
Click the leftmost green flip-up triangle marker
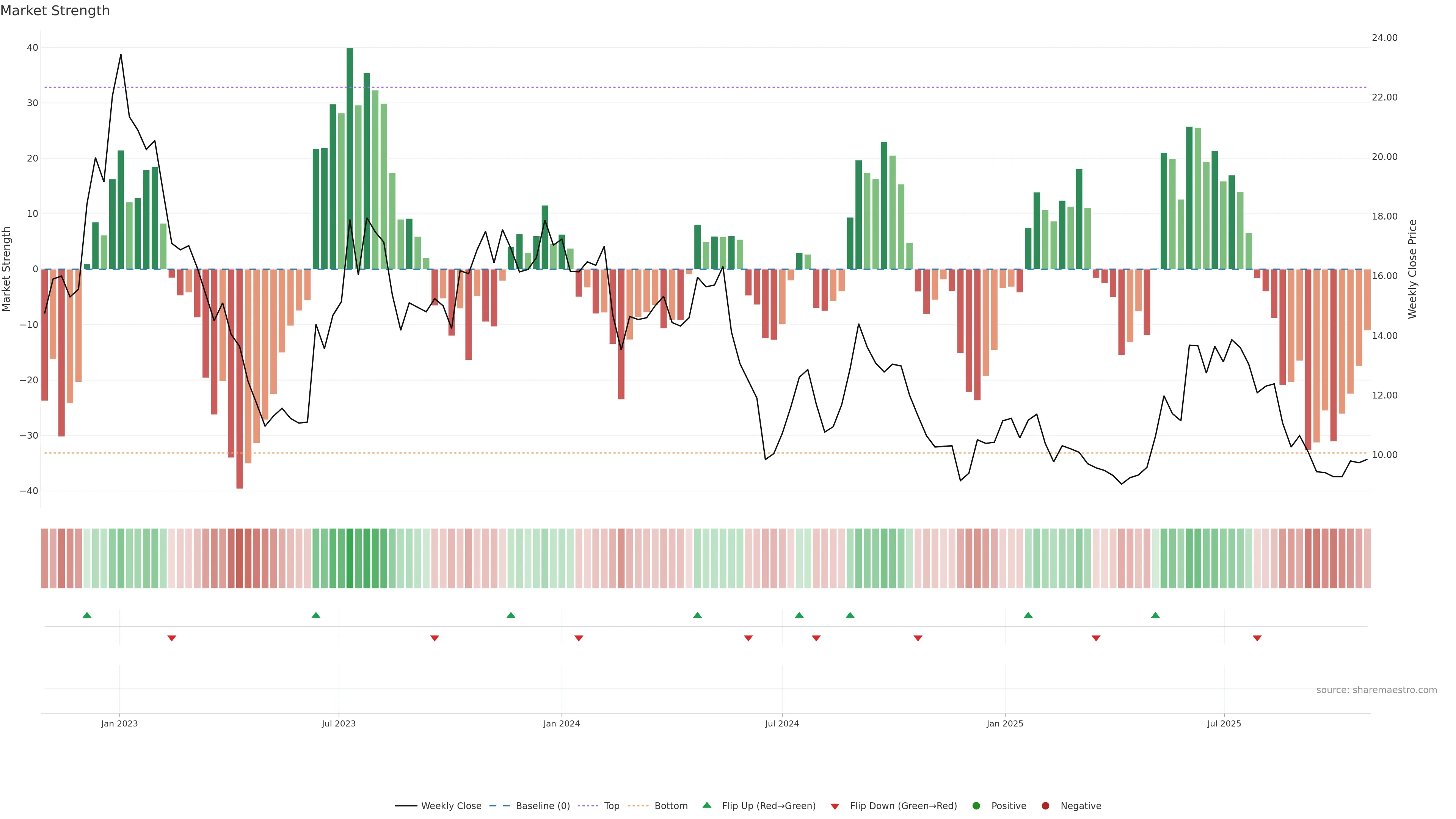tap(87, 615)
